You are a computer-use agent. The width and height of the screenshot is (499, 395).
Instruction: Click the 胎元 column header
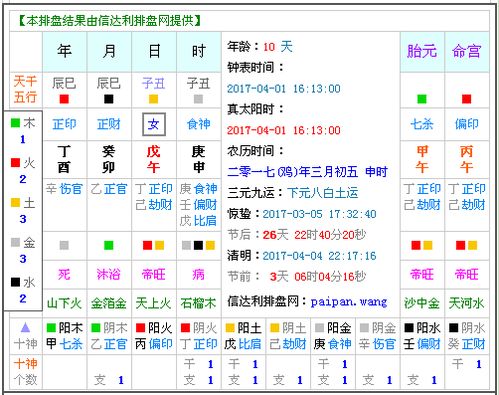point(422,52)
